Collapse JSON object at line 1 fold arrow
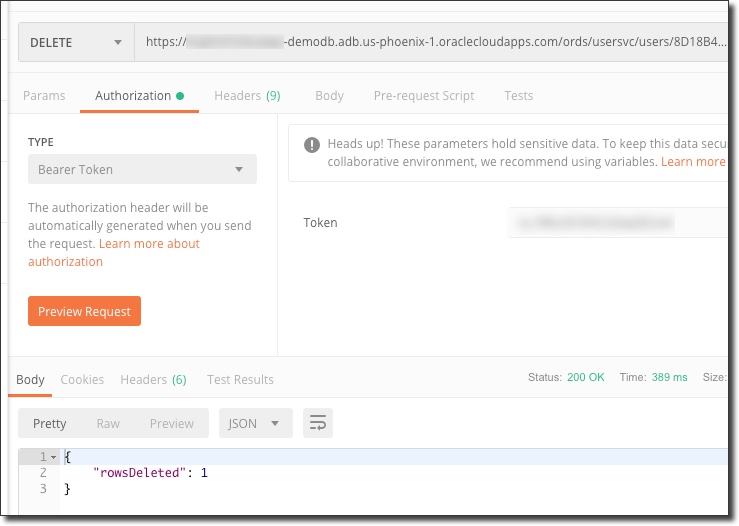Image resolution: width=739 pixels, height=526 pixels. click(54, 456)
